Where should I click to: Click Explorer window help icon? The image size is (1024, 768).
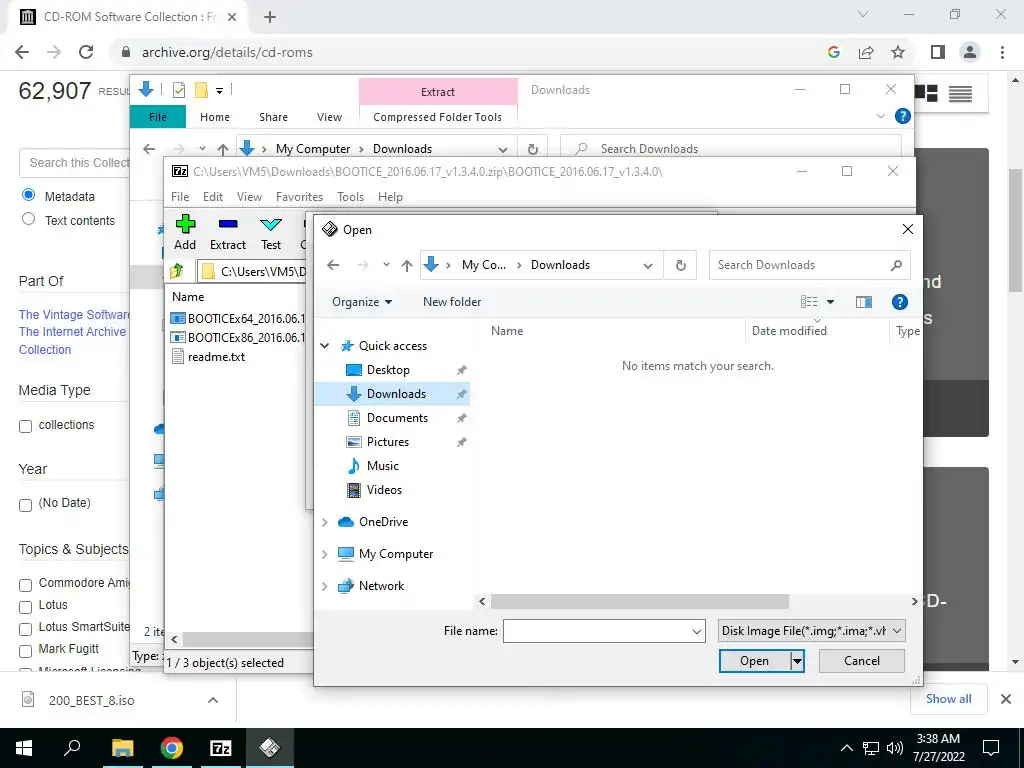pyautogui.click(x=903, y=116)
